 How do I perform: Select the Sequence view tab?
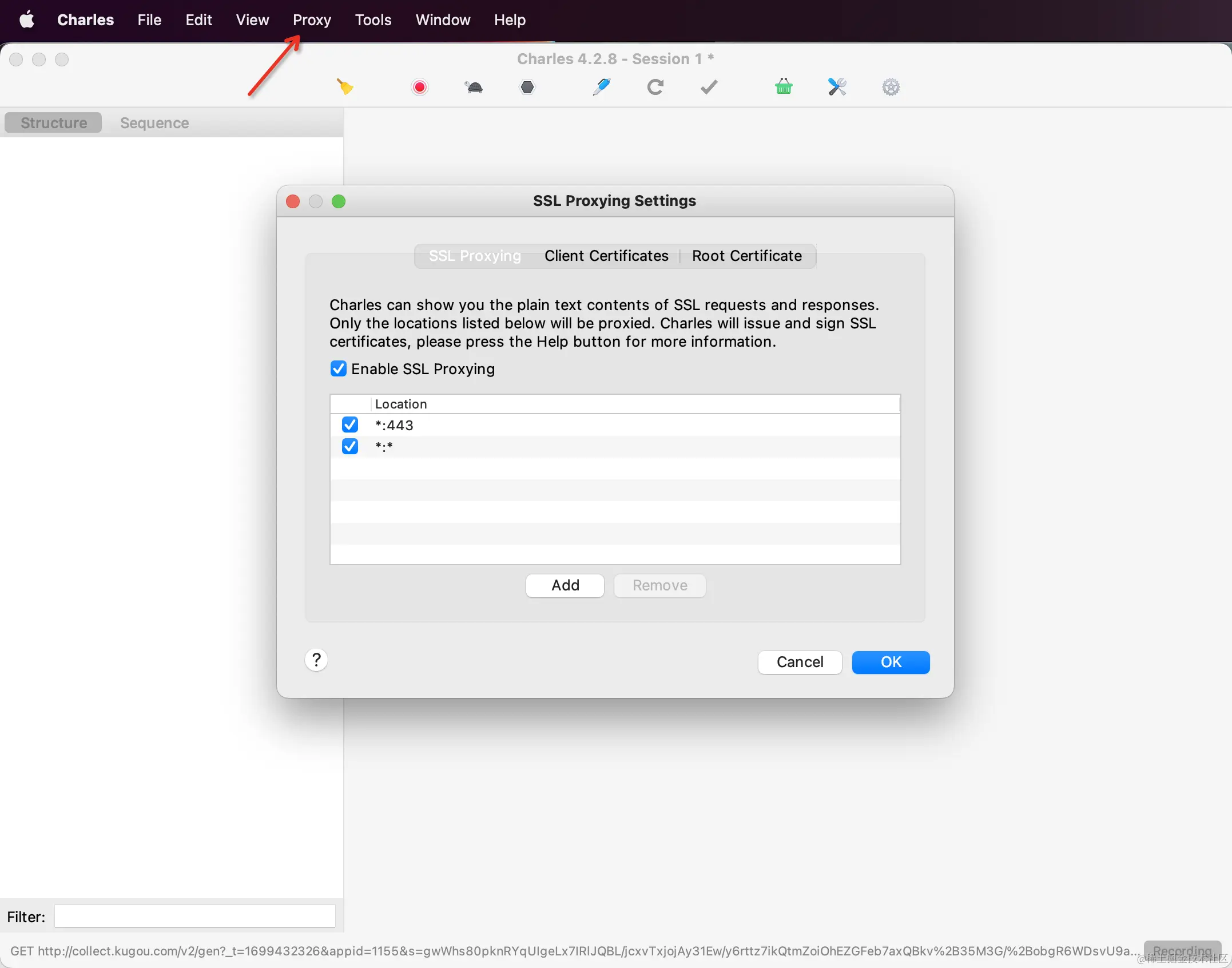click(x=154, y=122)
